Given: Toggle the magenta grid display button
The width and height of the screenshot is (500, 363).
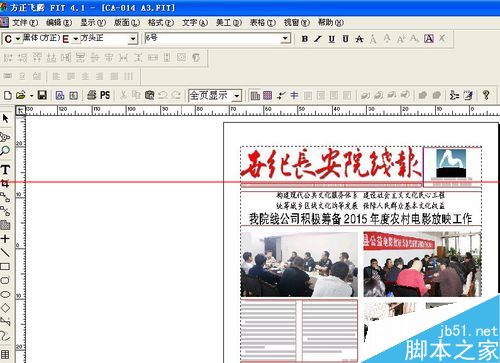Looking at the screenshot, I should [268, 96].
